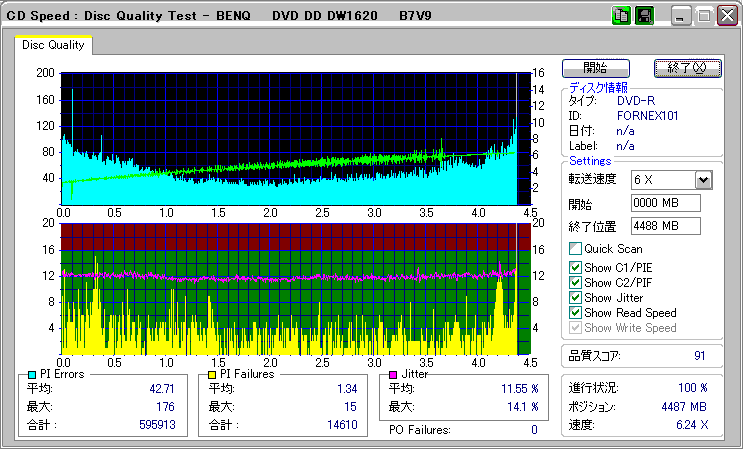Enable the Quick Scan checkbox

[x=575, y=249]
